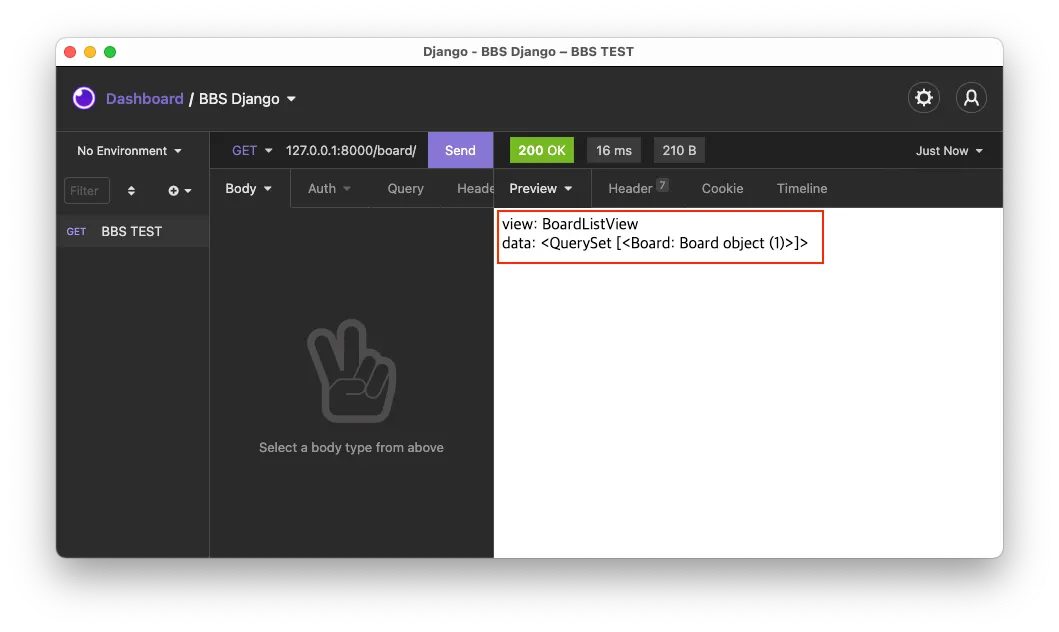Click the 'view: BoardListView' response line
The height and width of the screenshot is (632, 1059).
click(x=570, y=223)
